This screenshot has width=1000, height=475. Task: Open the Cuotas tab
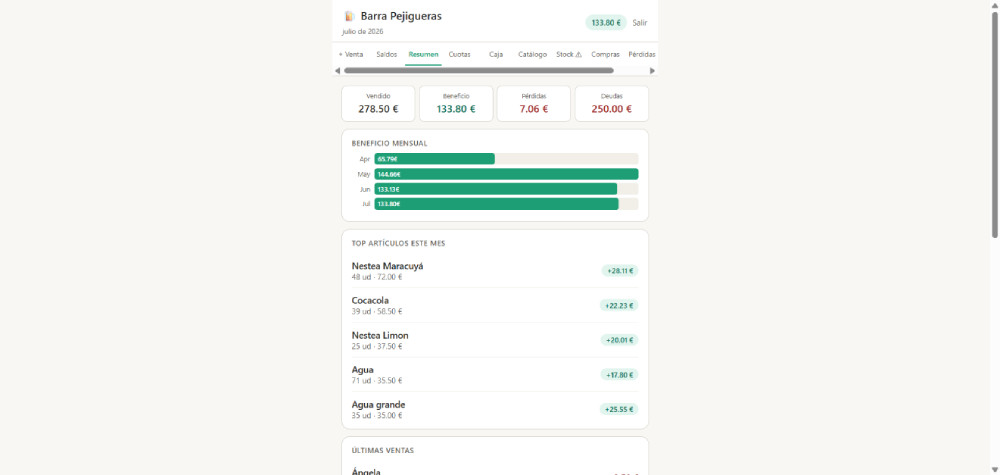(459, 55)
